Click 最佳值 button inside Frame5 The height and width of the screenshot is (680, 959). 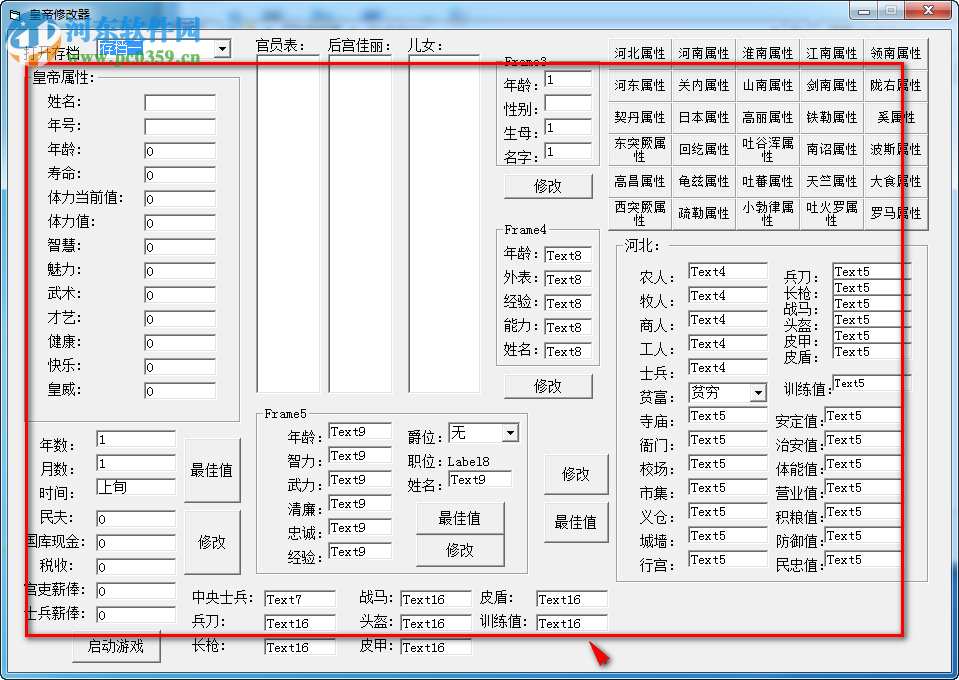(x=460, y=518)
